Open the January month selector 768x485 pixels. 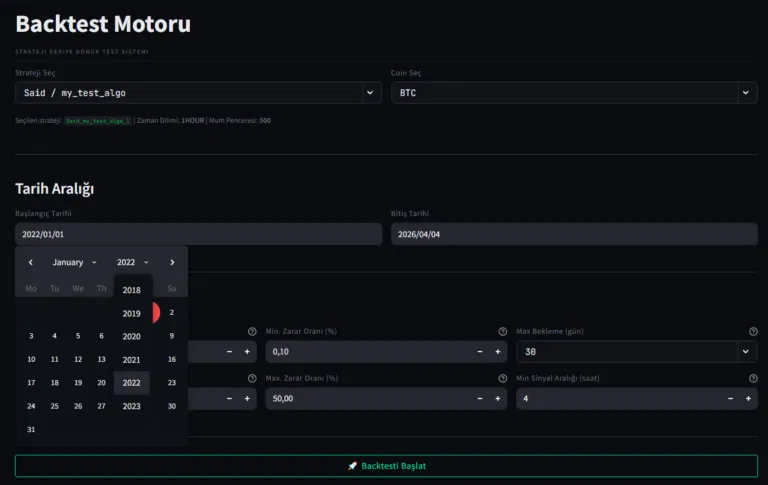click(75, 262)
